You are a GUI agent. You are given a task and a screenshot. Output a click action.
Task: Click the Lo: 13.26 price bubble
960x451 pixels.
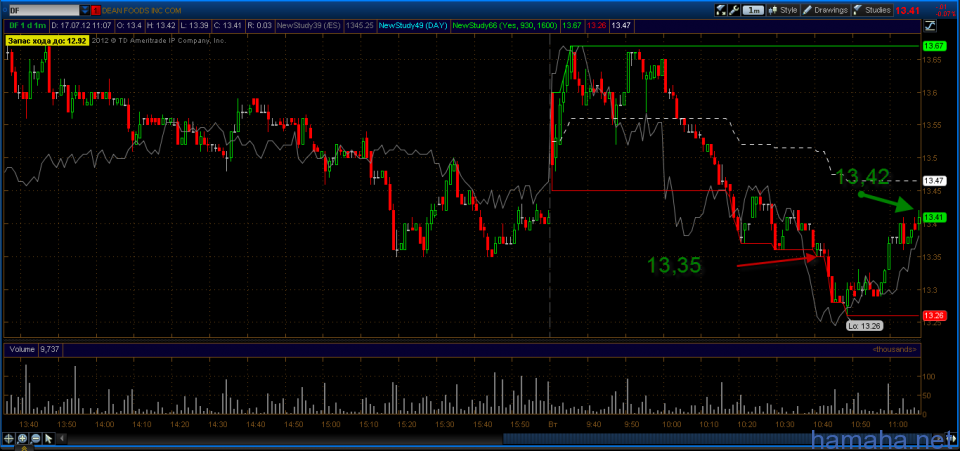click(x=864, y=326)
